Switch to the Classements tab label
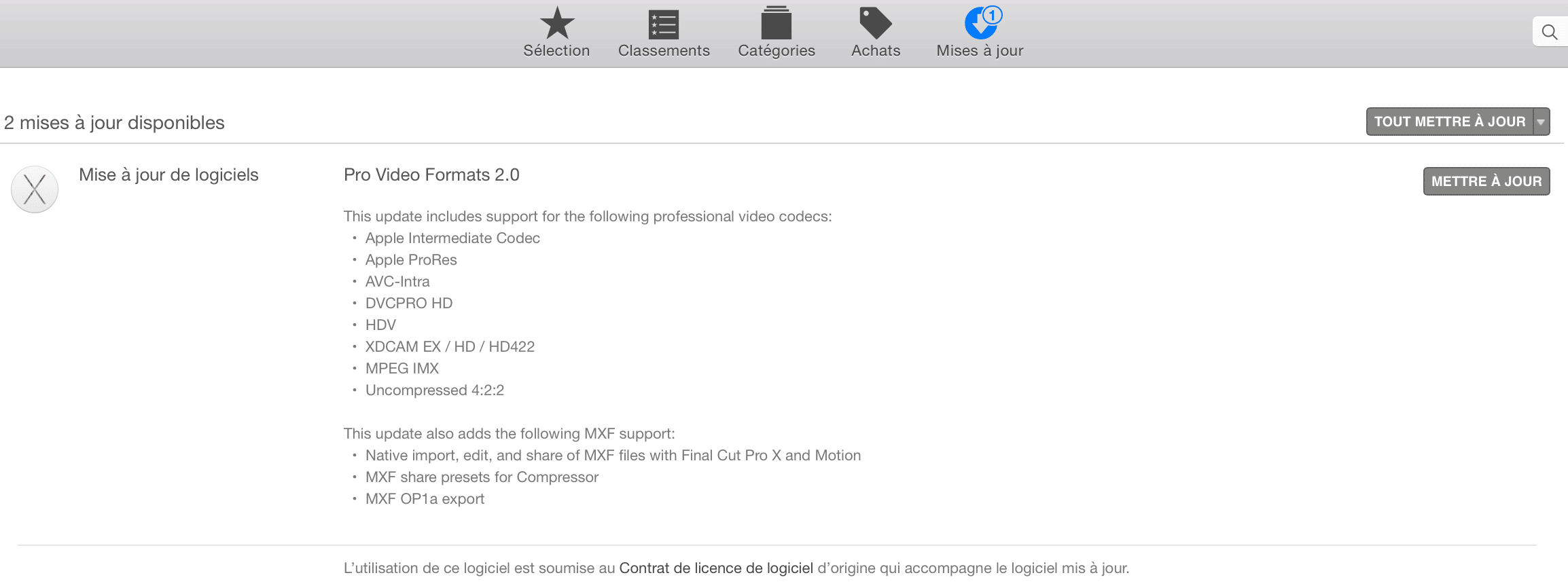Viewport: 1568px width, 588px height. coord(664,51)
